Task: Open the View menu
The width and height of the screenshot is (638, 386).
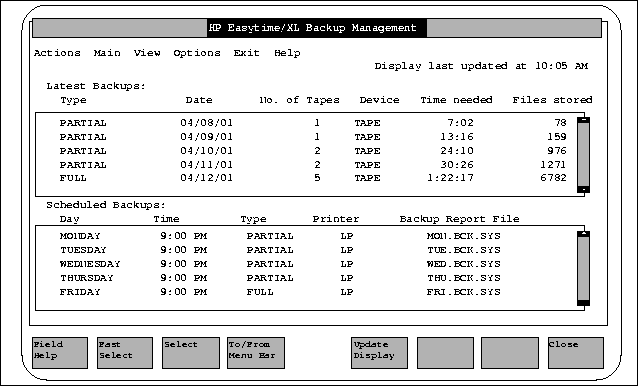Action: pyautogui.click(x=147, y=53)
